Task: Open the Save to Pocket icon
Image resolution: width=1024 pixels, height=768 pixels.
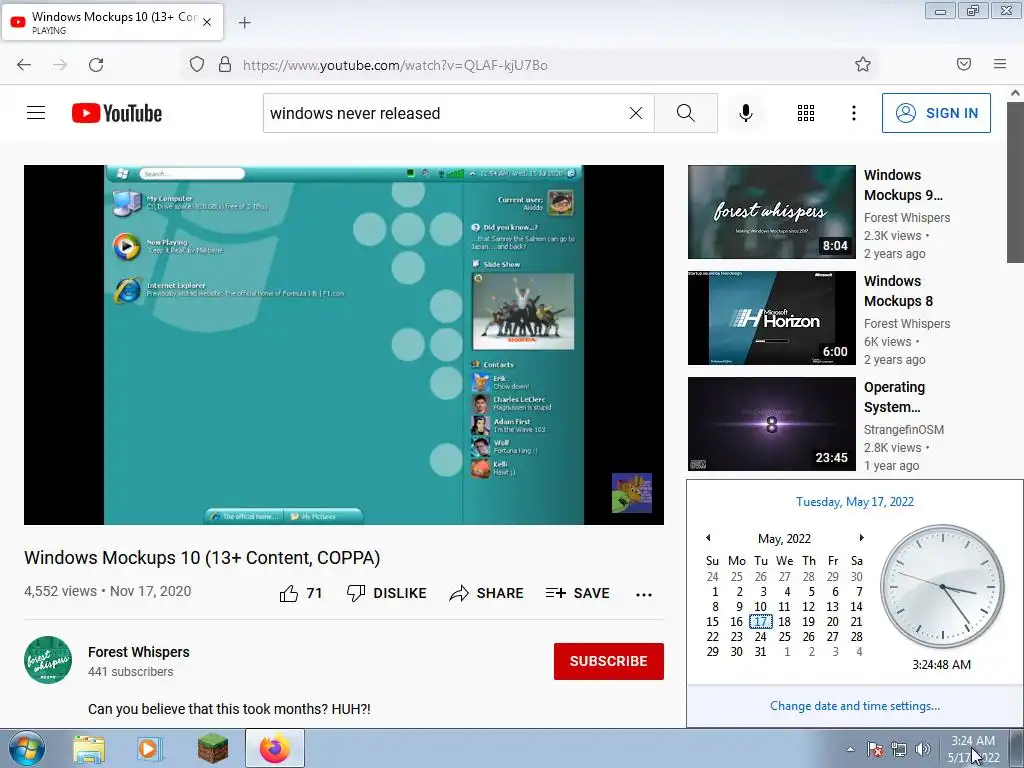Action: pos(963,64)
